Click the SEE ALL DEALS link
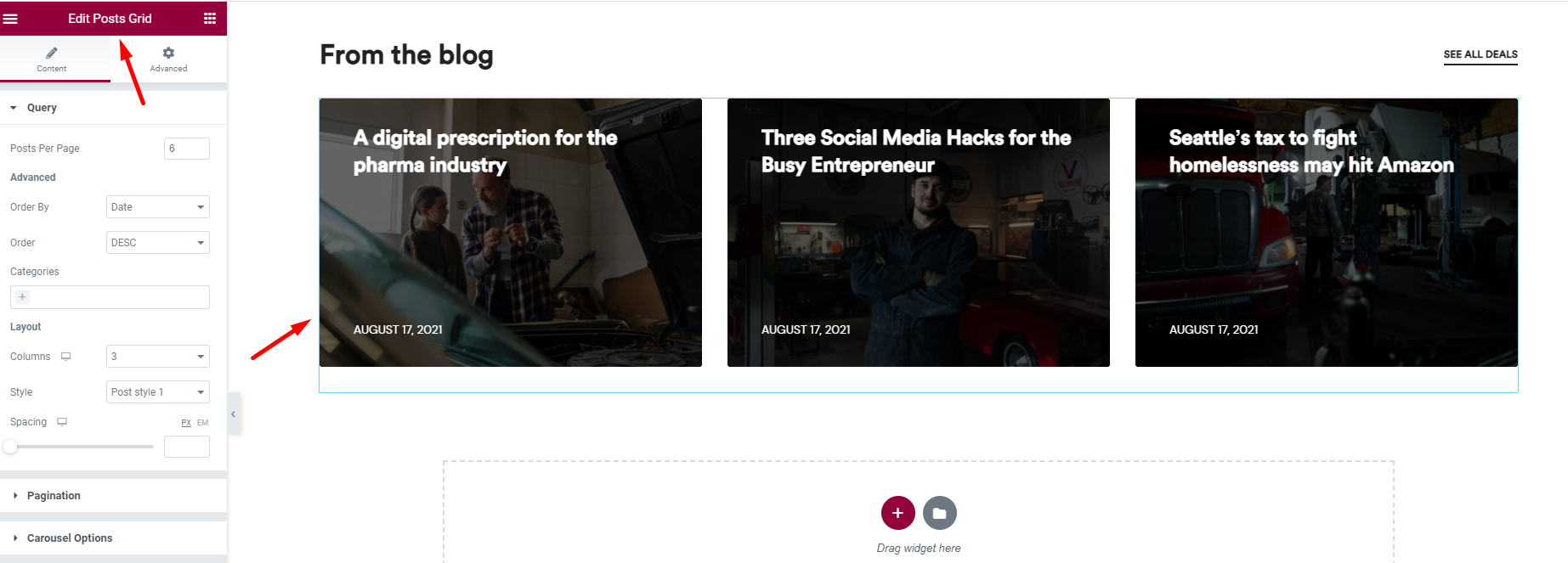The width and height of the screenshot is (1568, 563). pos(1480,54)
